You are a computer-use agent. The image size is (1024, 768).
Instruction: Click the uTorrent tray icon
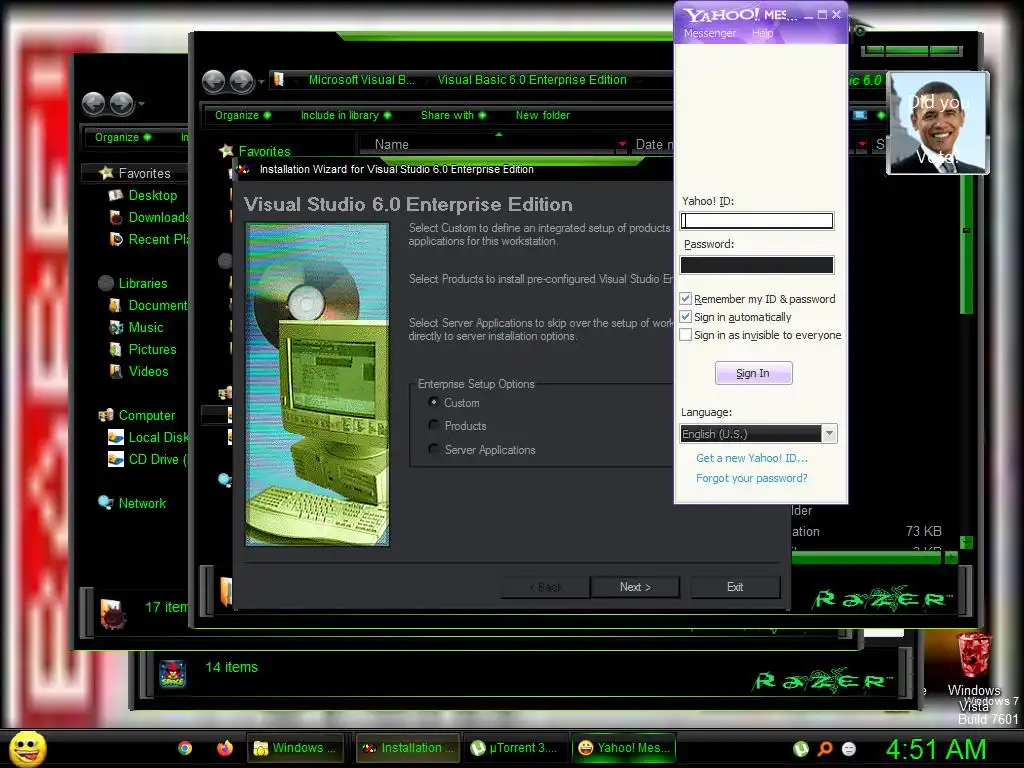[801, 749]
